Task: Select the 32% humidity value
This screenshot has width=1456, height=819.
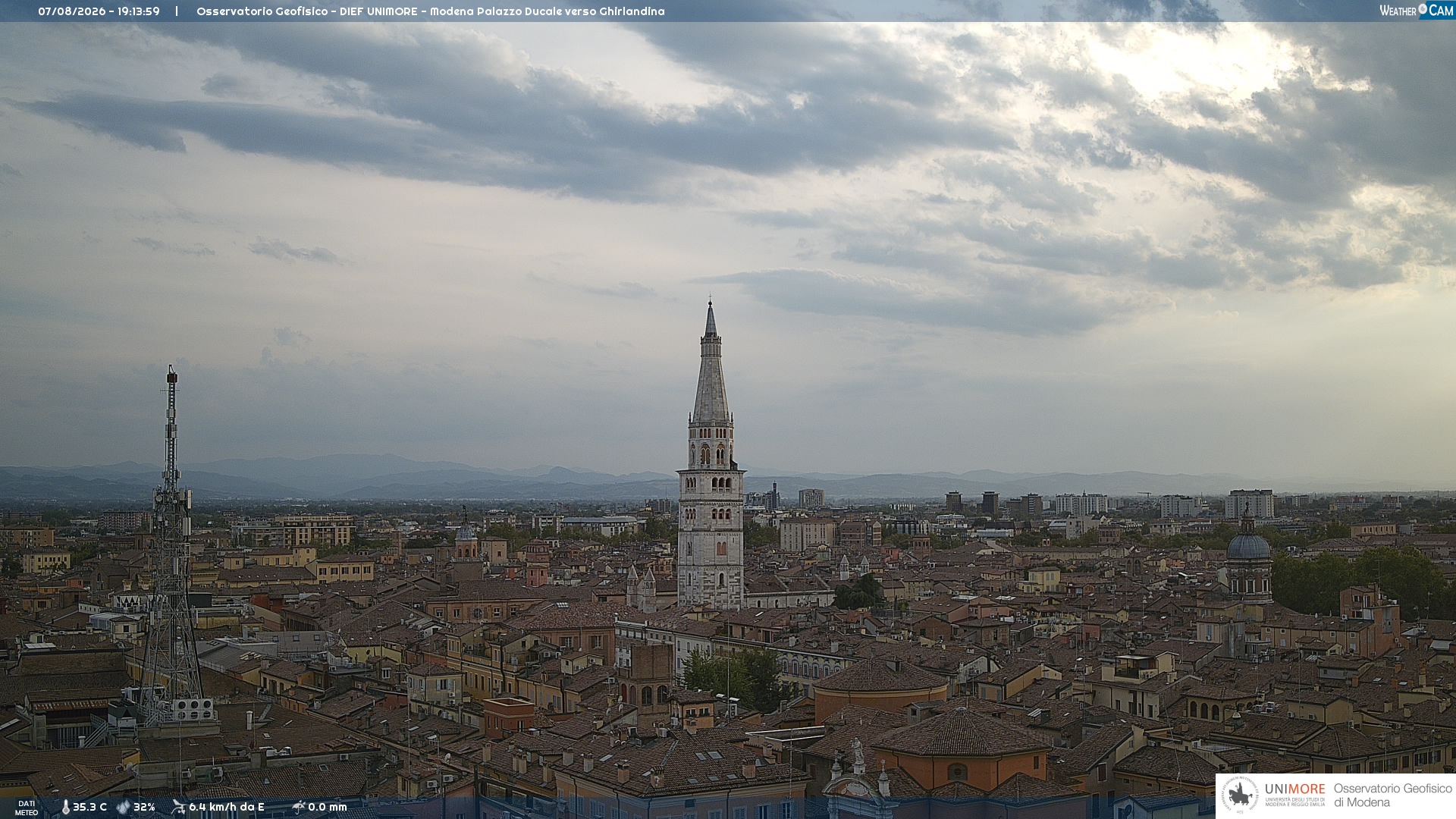Action: coord(144,807)
